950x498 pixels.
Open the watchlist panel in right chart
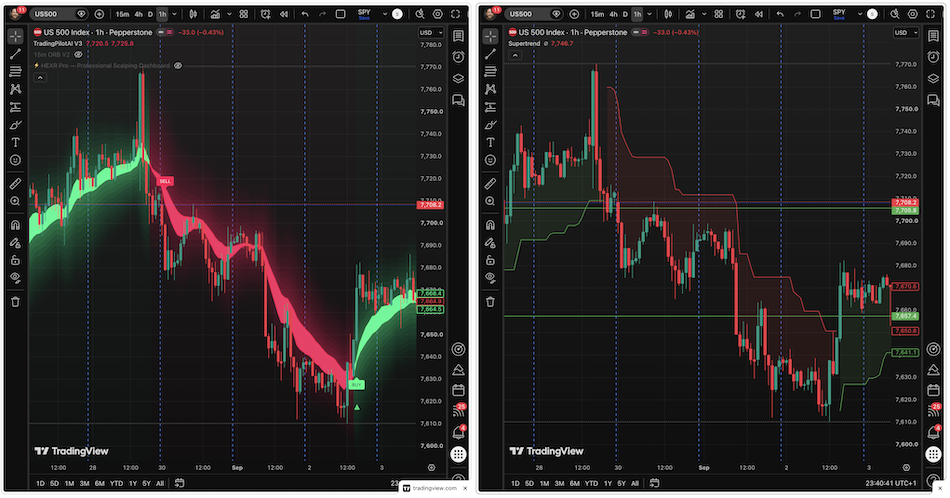933,36
